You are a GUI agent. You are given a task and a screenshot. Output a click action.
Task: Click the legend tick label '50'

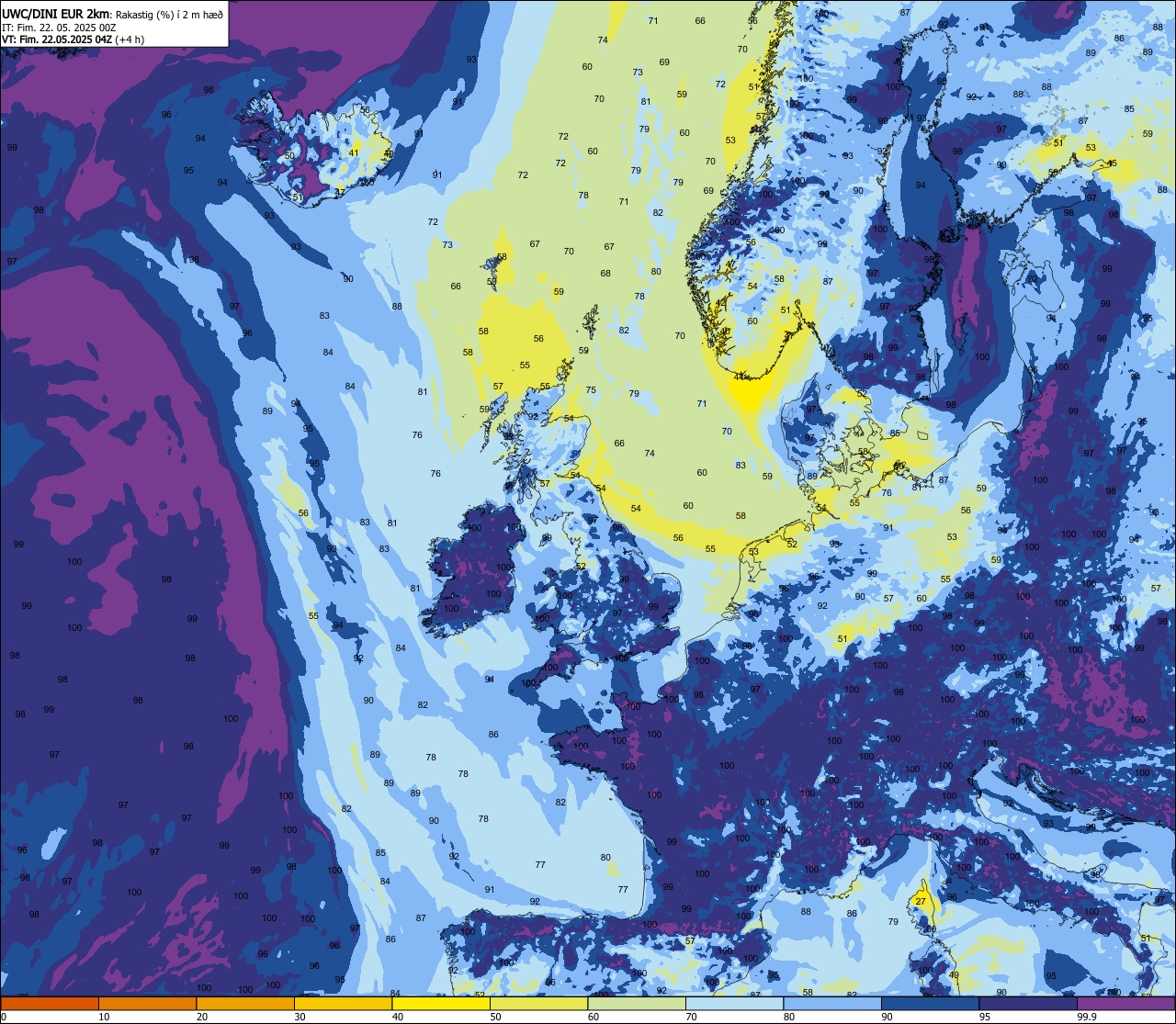[495, 1017]
